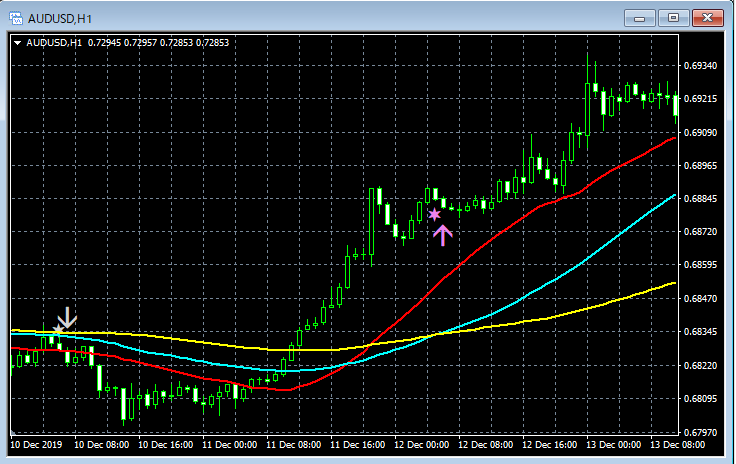This screenshot has width=736, height=464.
Task: Click the 10 Dec 16:00 time label
Action: click(x=166, y=445)
